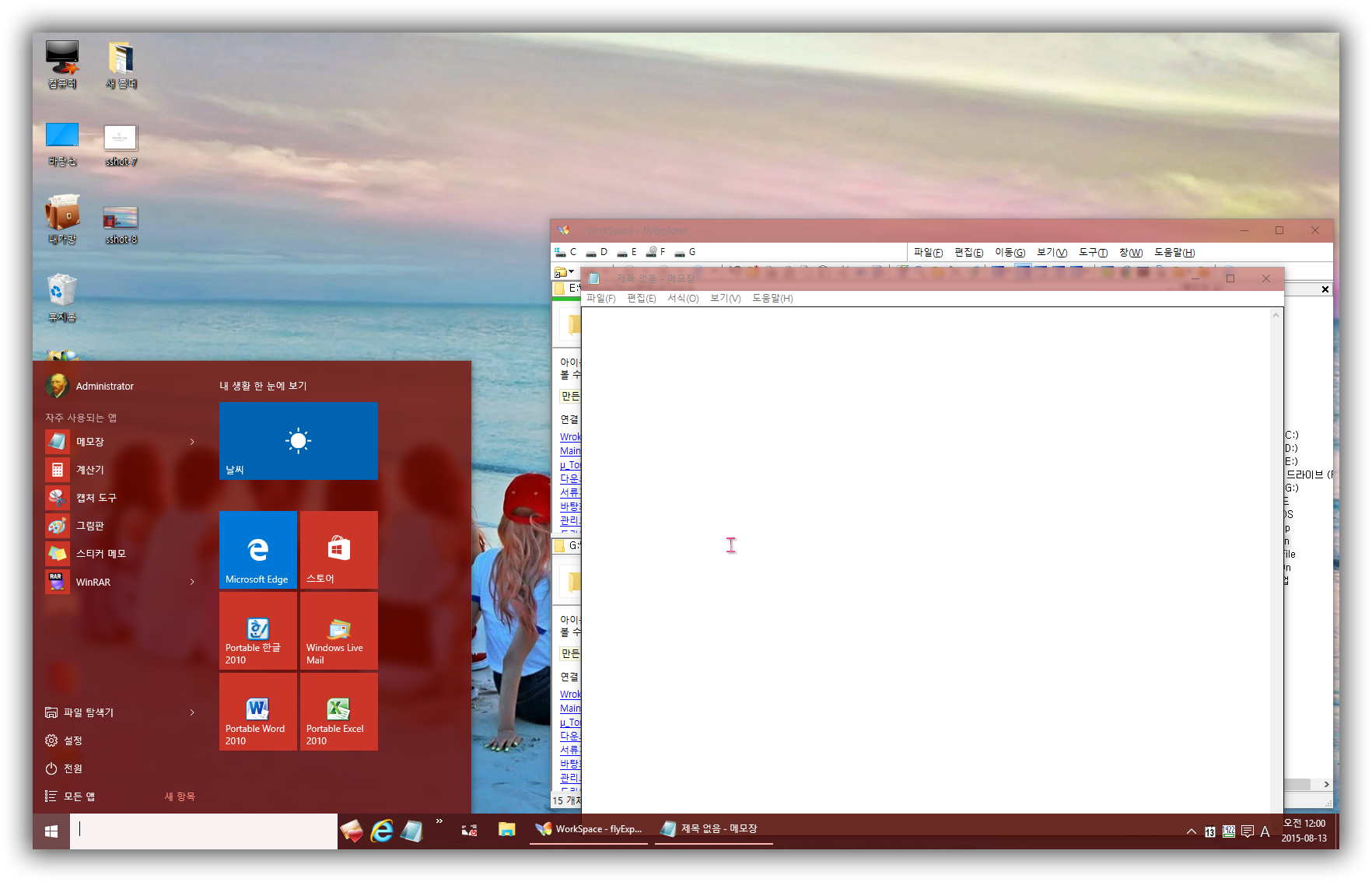
Task: Expand the quick launch overflow chevron
Action: tap(439, 821)
